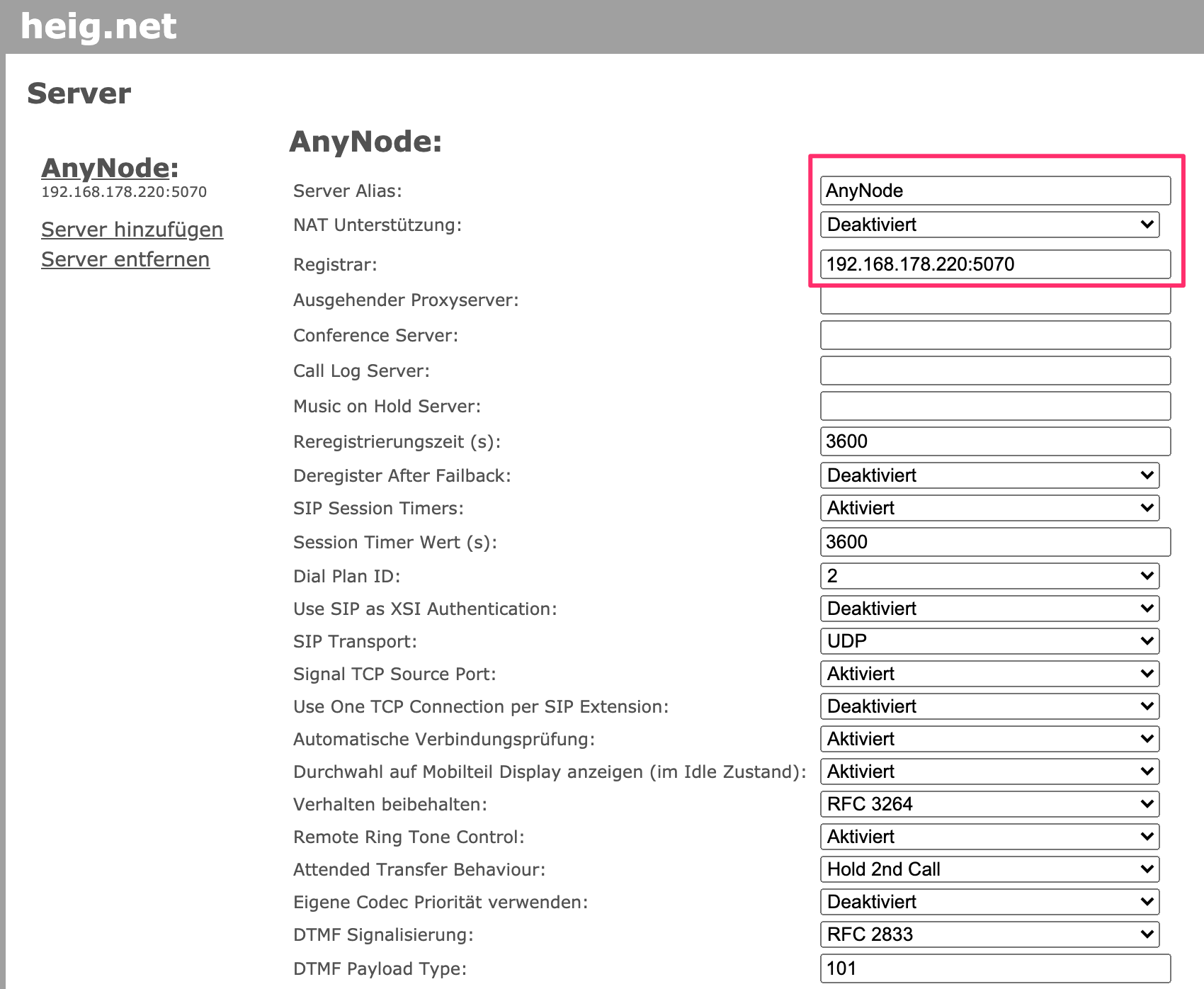Click the SIP Transport: label
The height and width of the screenshot is (989, 1204).
[355, 642]
